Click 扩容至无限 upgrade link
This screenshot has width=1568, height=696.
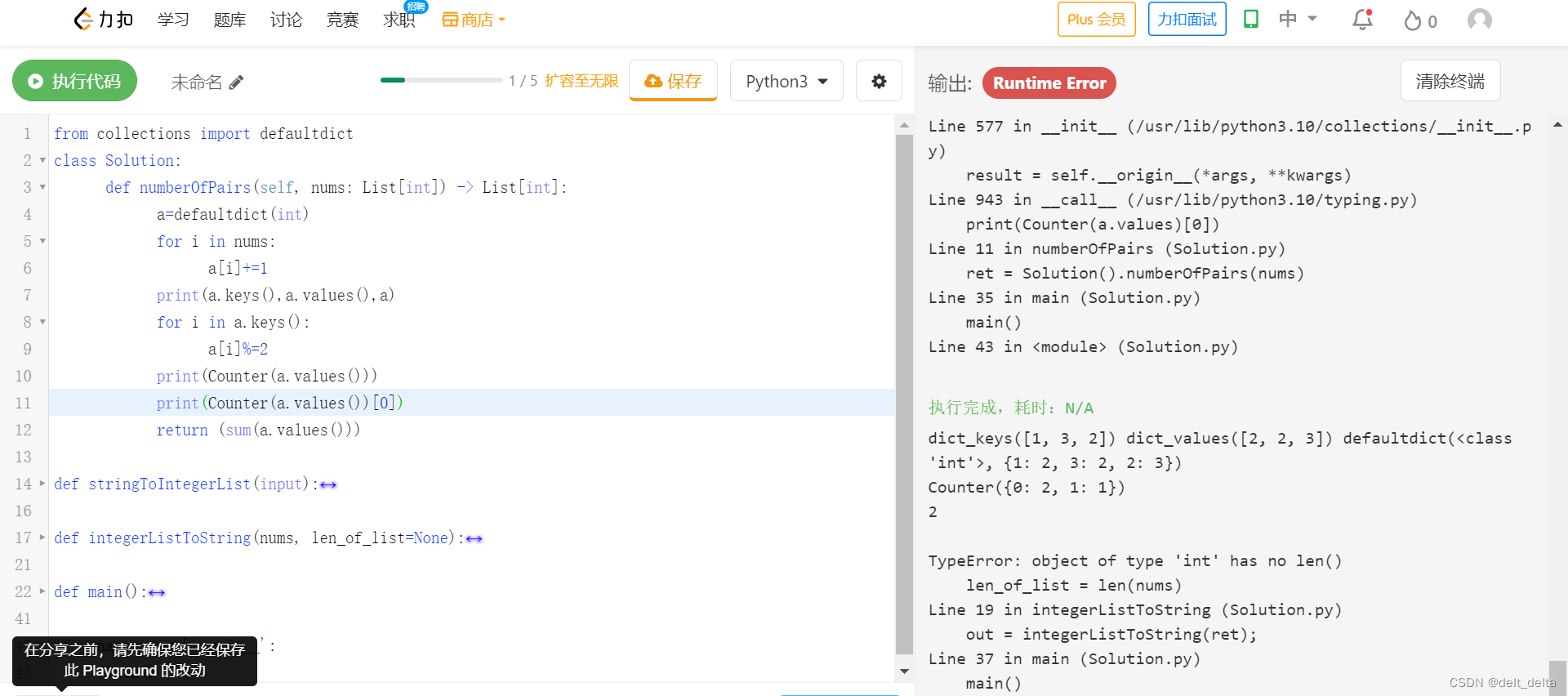coord(581,81)
